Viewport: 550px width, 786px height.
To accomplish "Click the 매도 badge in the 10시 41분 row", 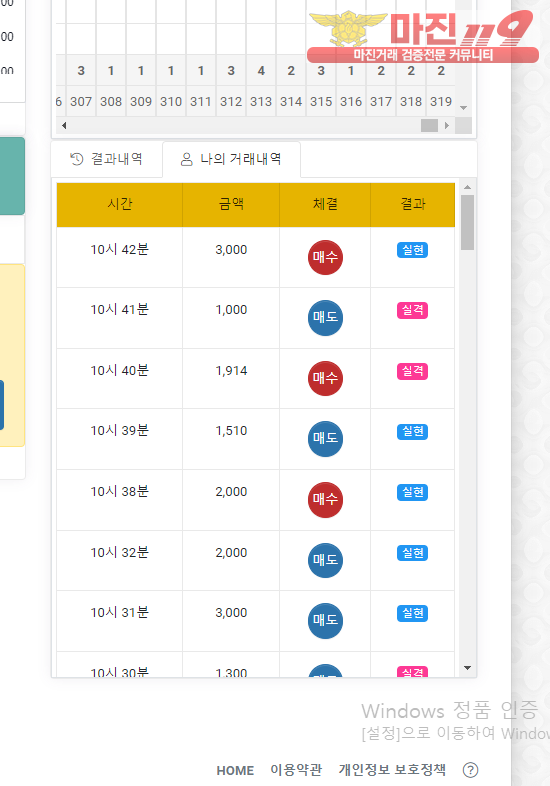I will [325, 318].
